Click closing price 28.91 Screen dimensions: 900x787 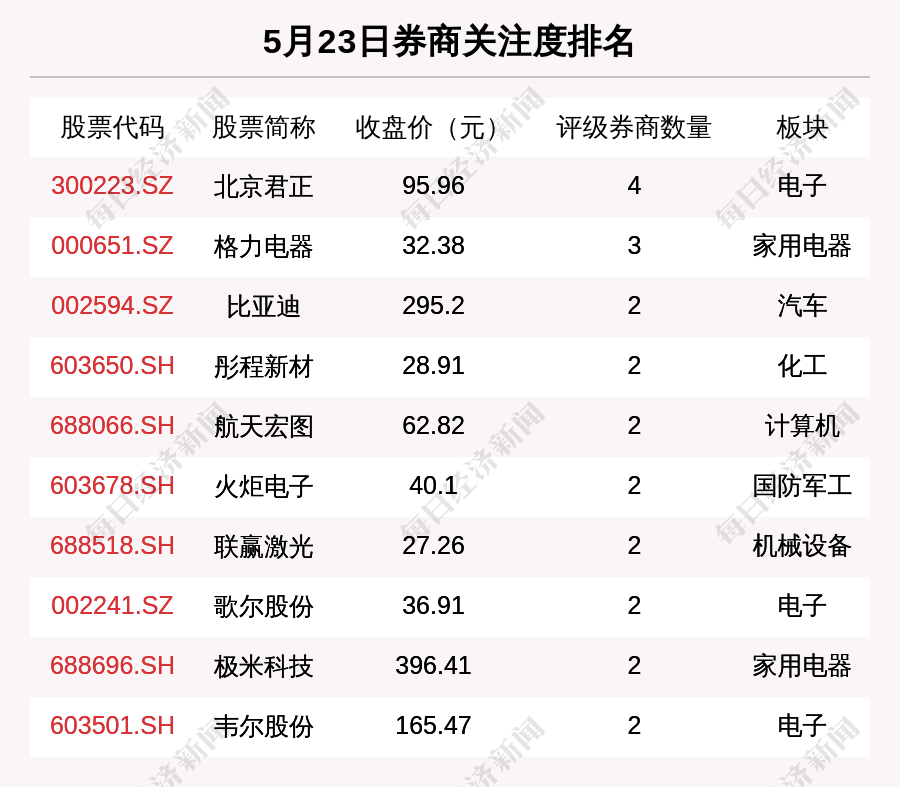click(x=433, y=366)
